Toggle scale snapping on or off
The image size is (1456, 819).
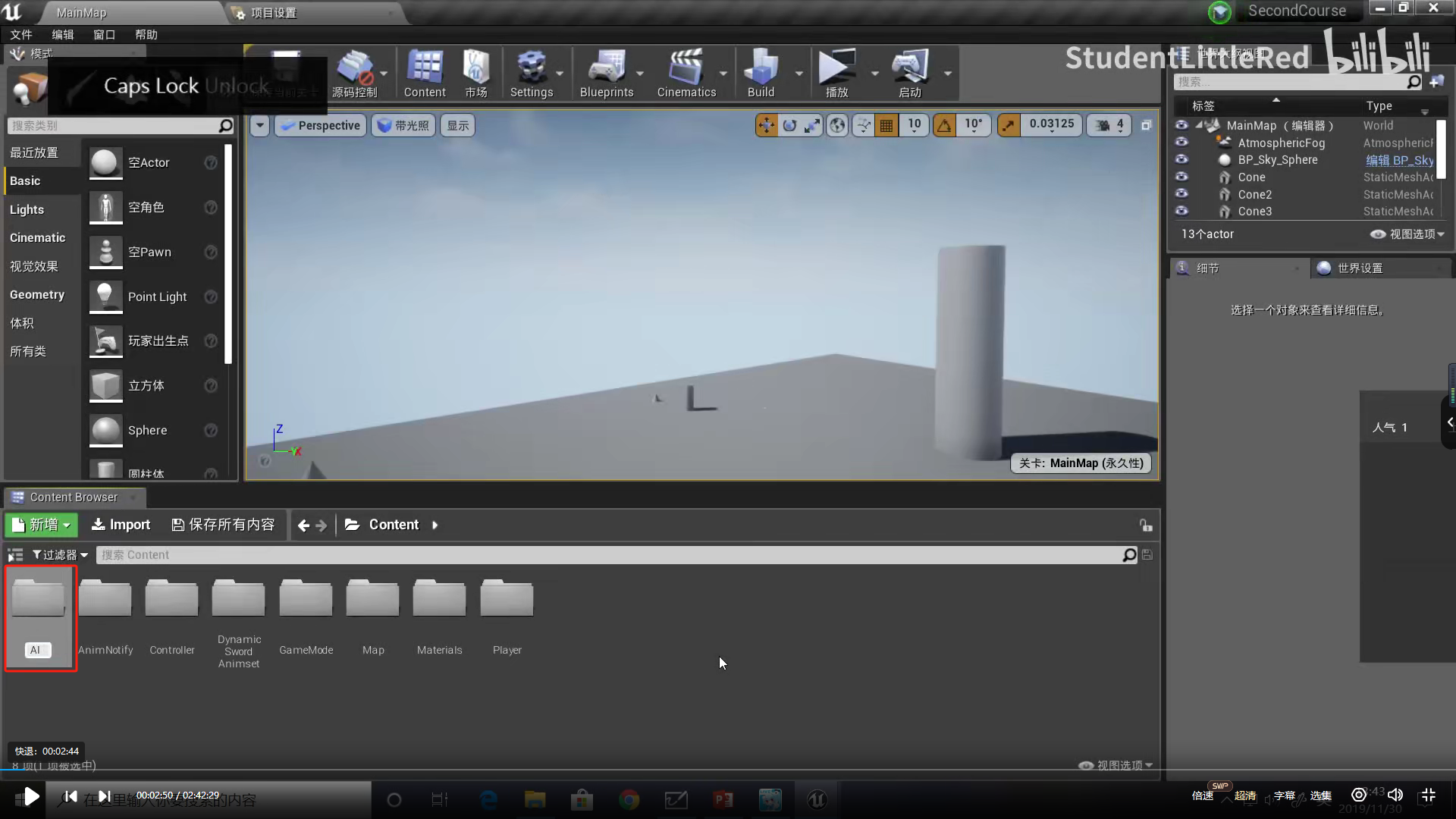(1008, 125)
